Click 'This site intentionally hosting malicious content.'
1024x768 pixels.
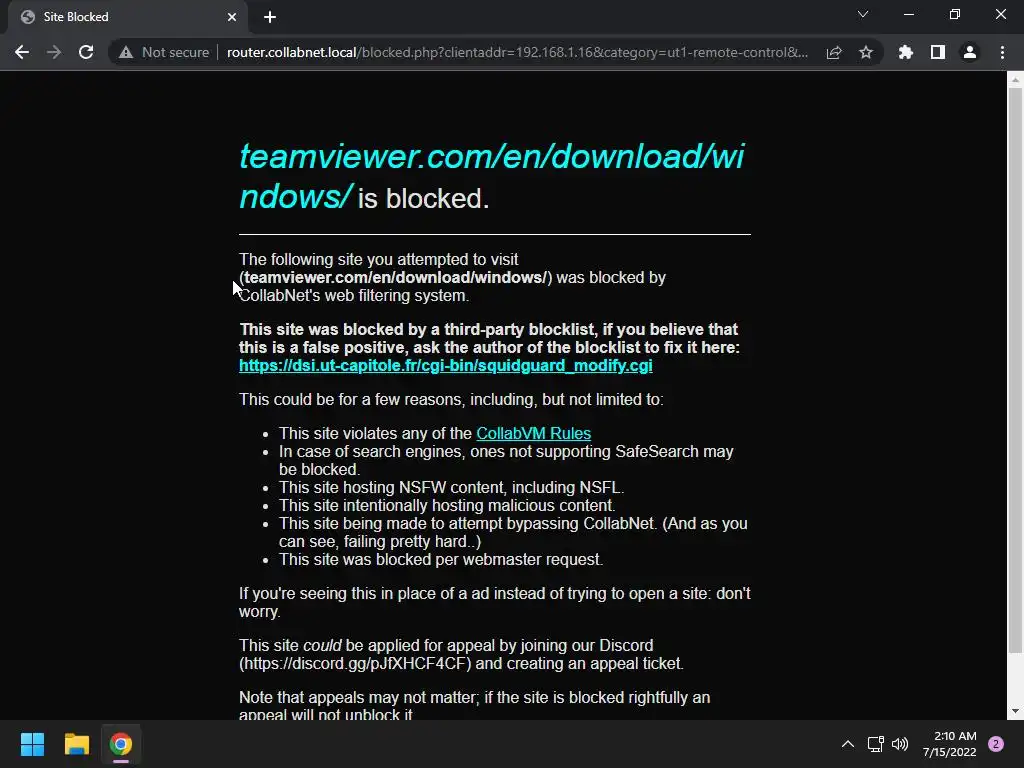coord(447,505)
